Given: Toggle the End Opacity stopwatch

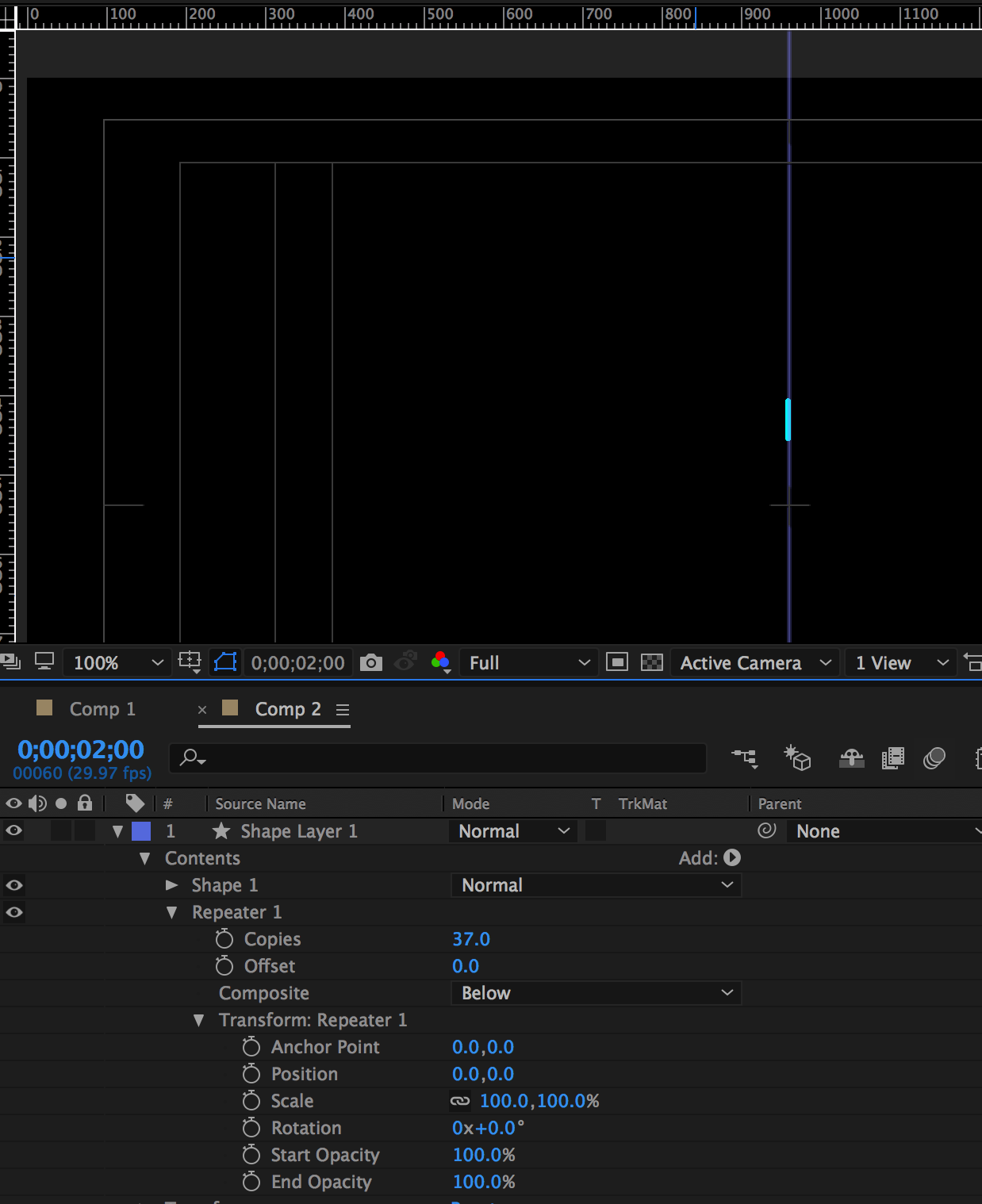Looking at the screenshot, I should (251, 1181).
